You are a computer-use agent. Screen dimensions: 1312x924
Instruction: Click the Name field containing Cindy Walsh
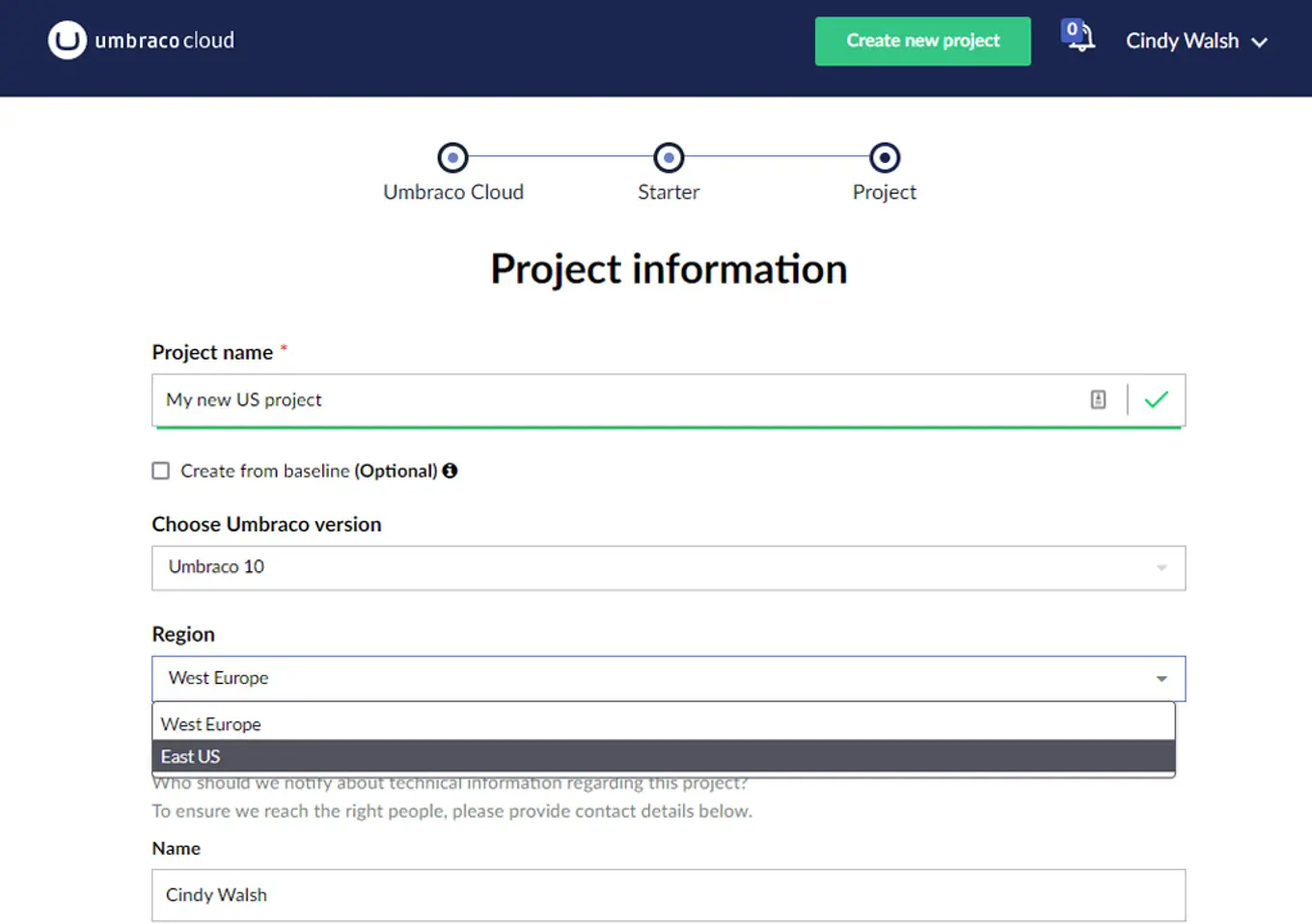point(668,895)
